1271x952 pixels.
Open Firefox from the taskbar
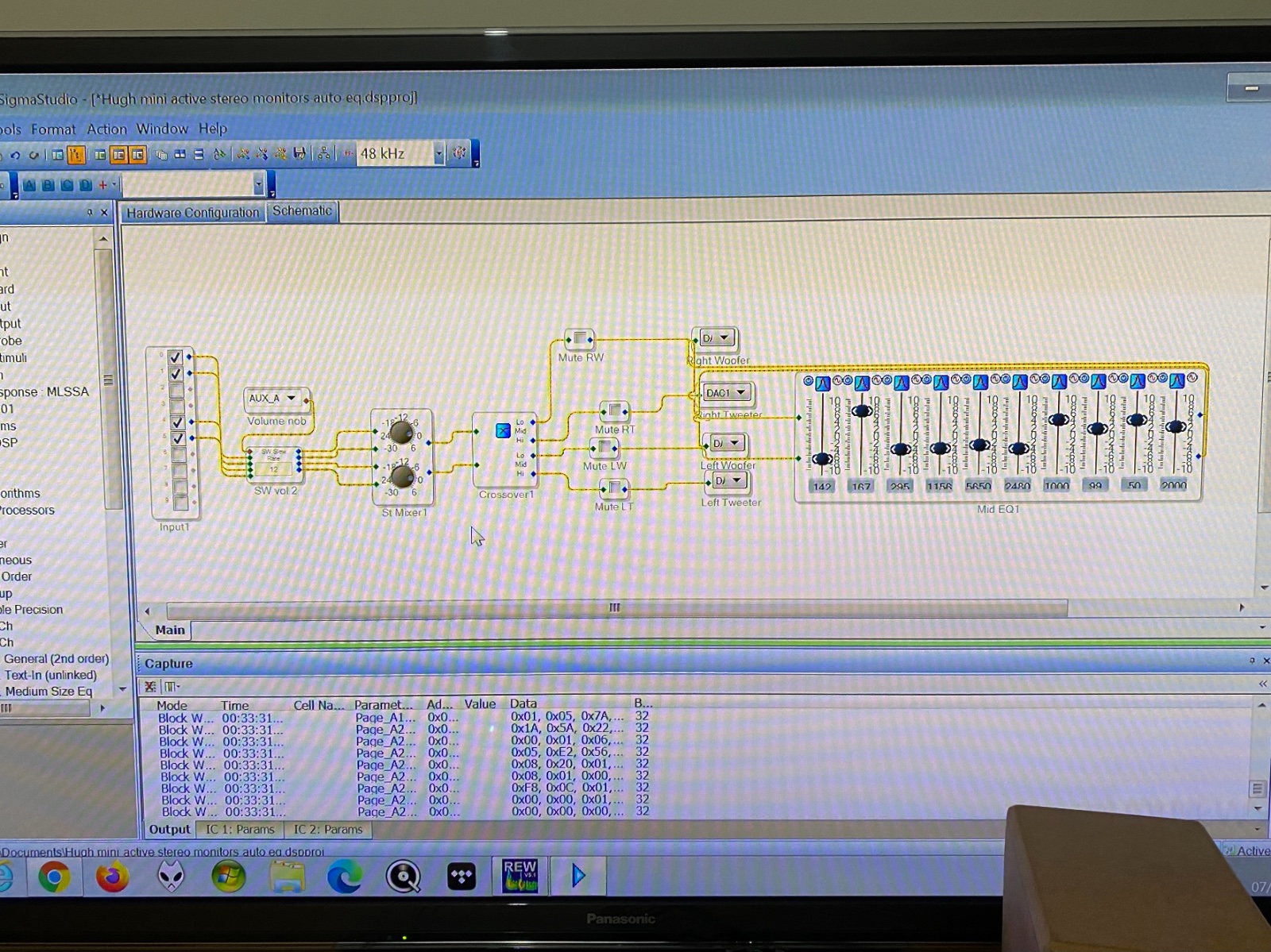pos(112,877)
